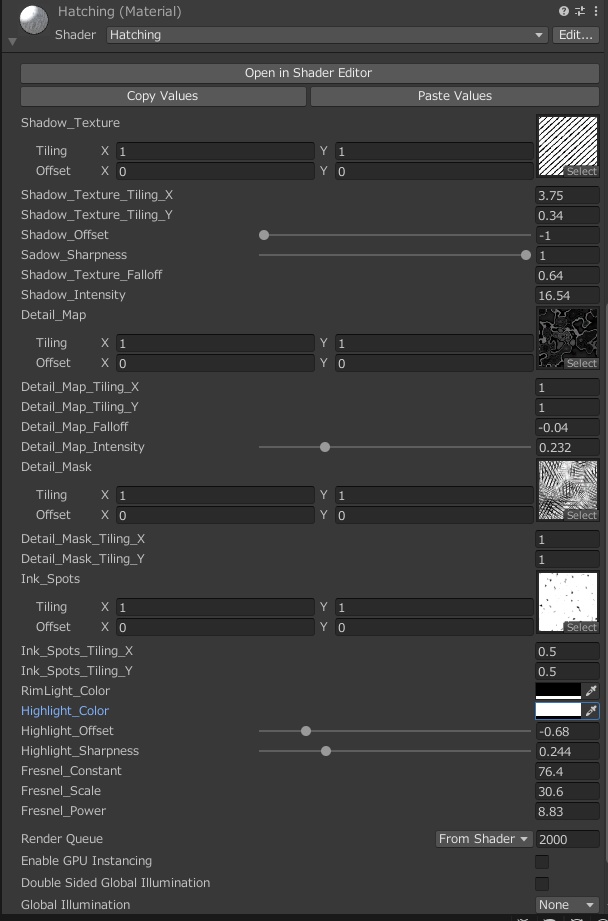
Task: Toggle Double Sided Global Illumination
Action: tap(542, 883)
